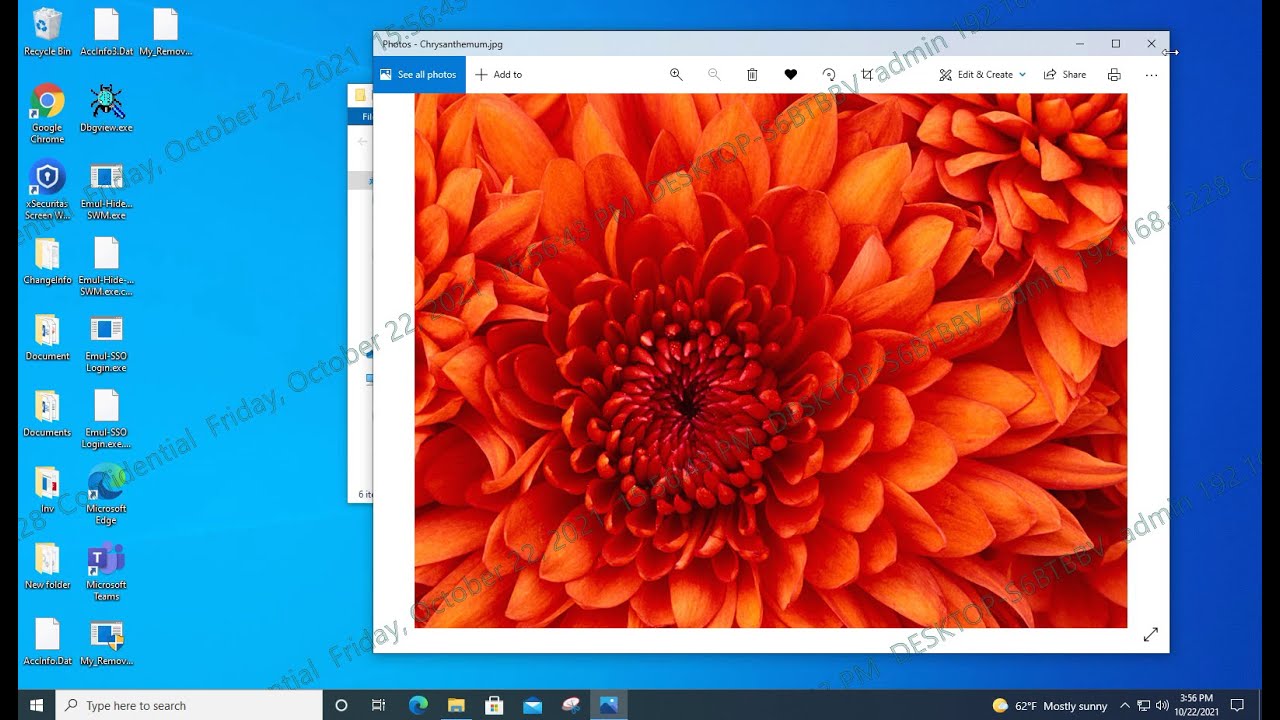
Task: Zoom in on the photo
Action: (x=676, y=75)
